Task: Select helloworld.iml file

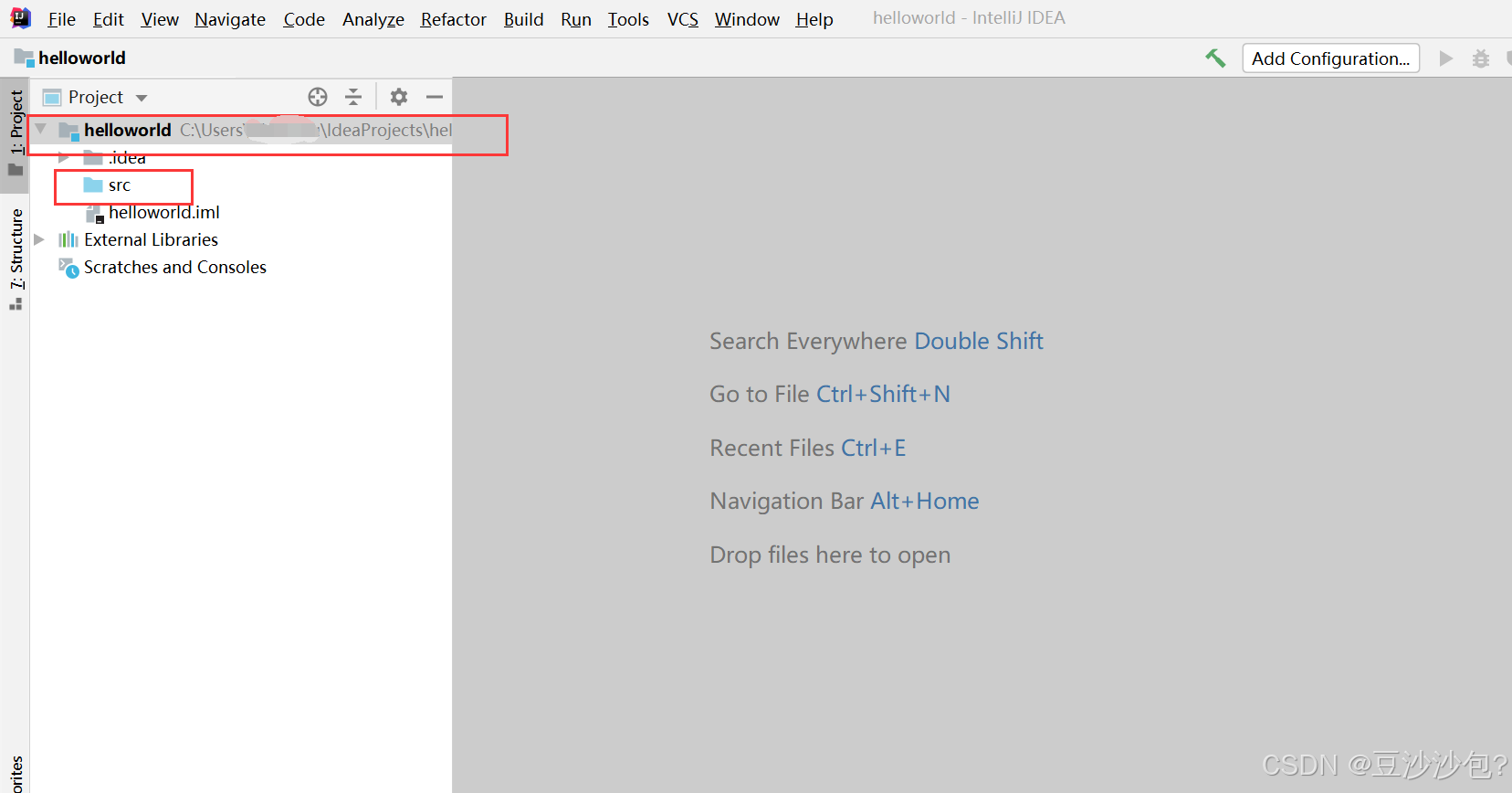Action: [164, 213]
